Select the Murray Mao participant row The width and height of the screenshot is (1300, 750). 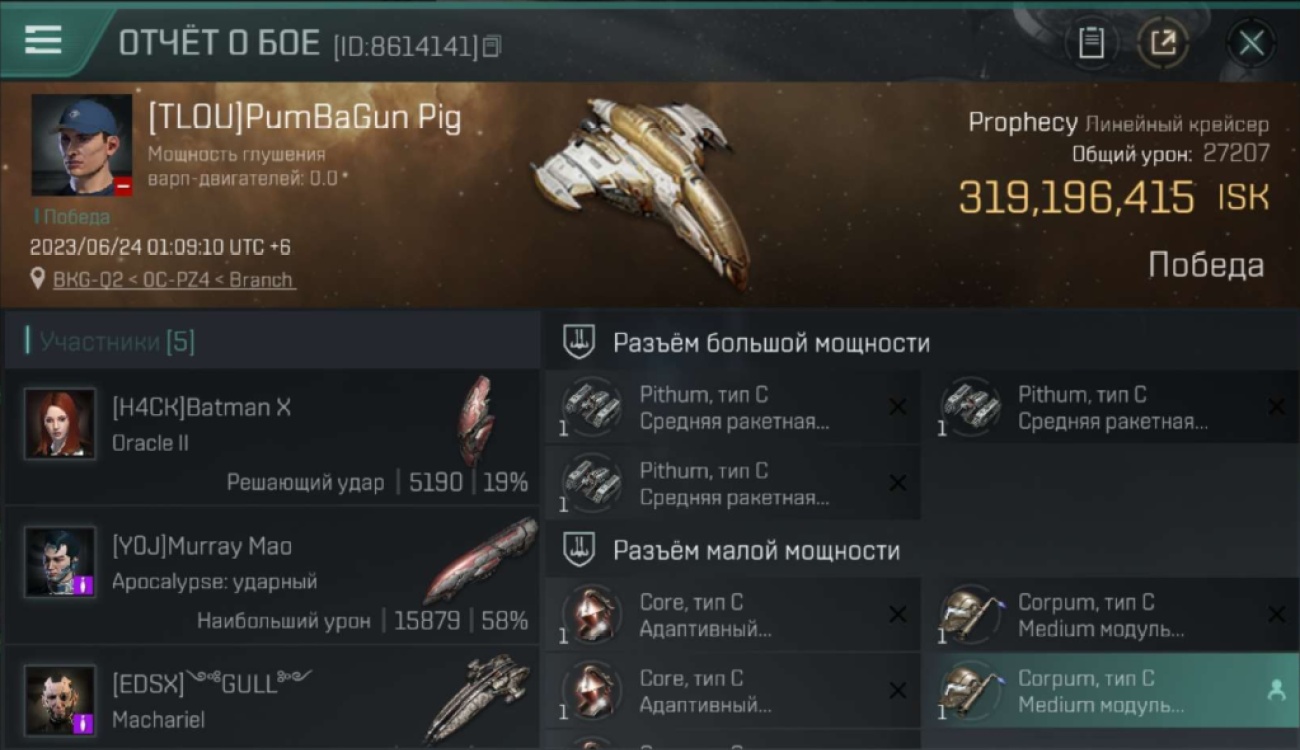tap(272, 576)
